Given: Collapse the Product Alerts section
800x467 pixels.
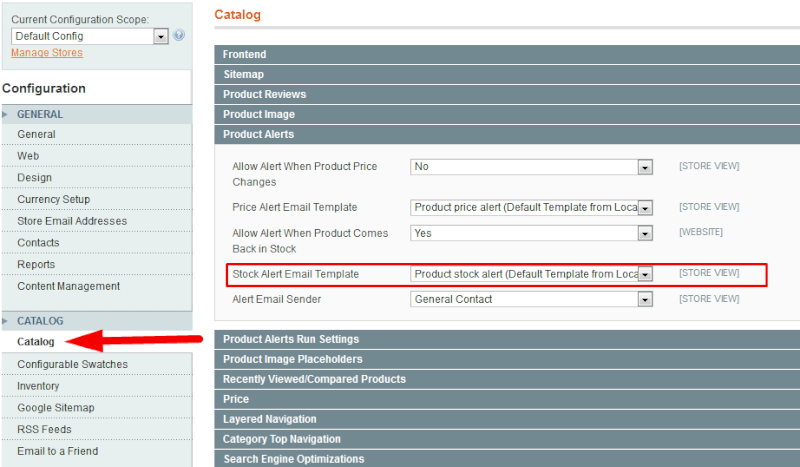Looking at the screenshot, I should point(507,134).
